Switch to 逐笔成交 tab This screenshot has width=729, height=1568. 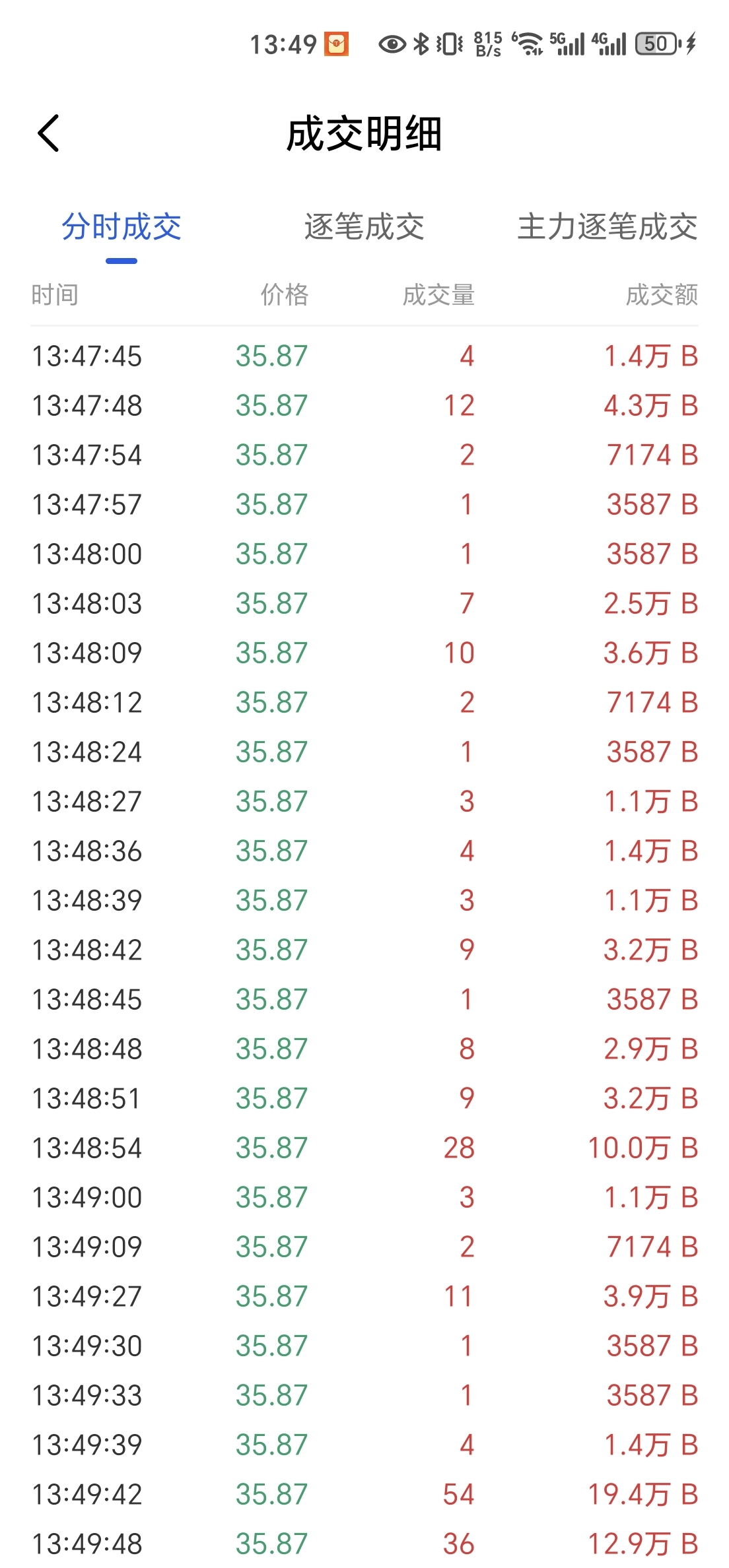364,227
